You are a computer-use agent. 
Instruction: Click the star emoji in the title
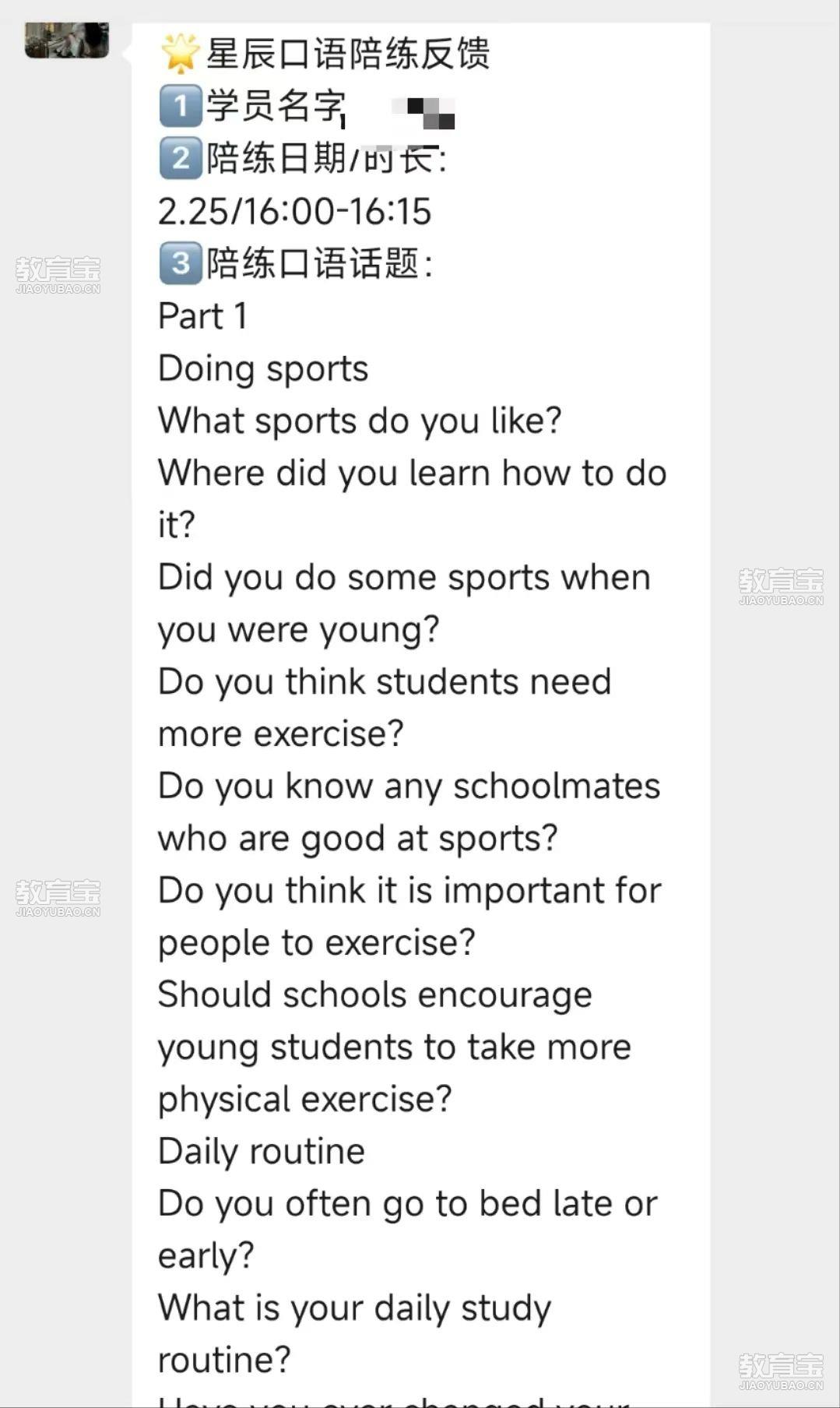180,54
